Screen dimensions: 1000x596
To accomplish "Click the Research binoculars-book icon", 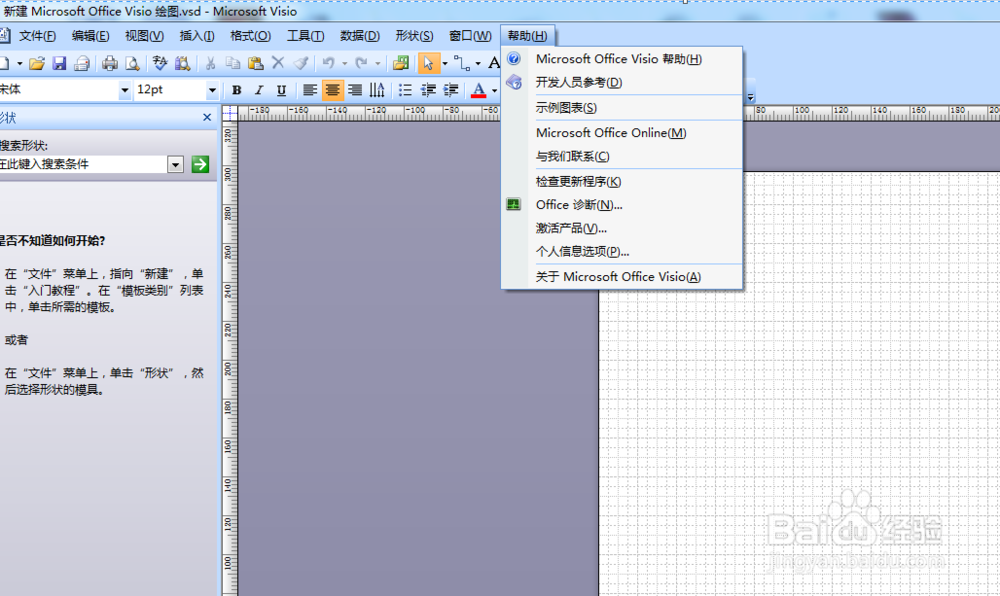I will (x=182, y=63).
